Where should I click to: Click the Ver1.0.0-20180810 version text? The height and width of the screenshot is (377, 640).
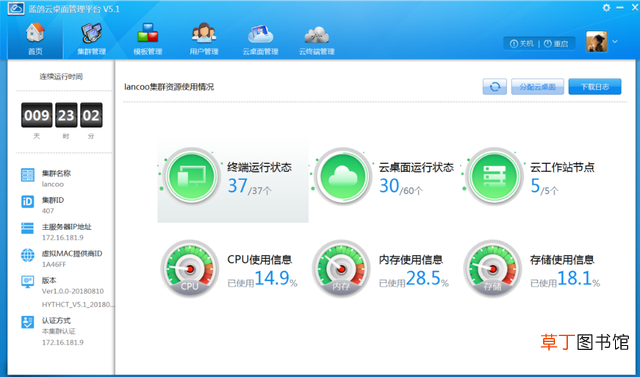(73, 291)
